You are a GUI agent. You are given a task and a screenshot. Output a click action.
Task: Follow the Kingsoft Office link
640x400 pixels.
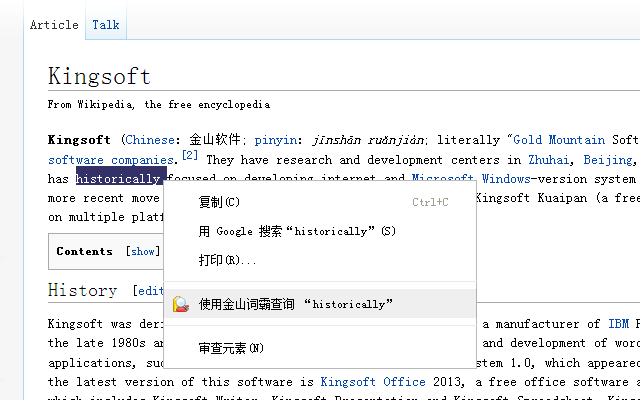[x=373, y=382]
